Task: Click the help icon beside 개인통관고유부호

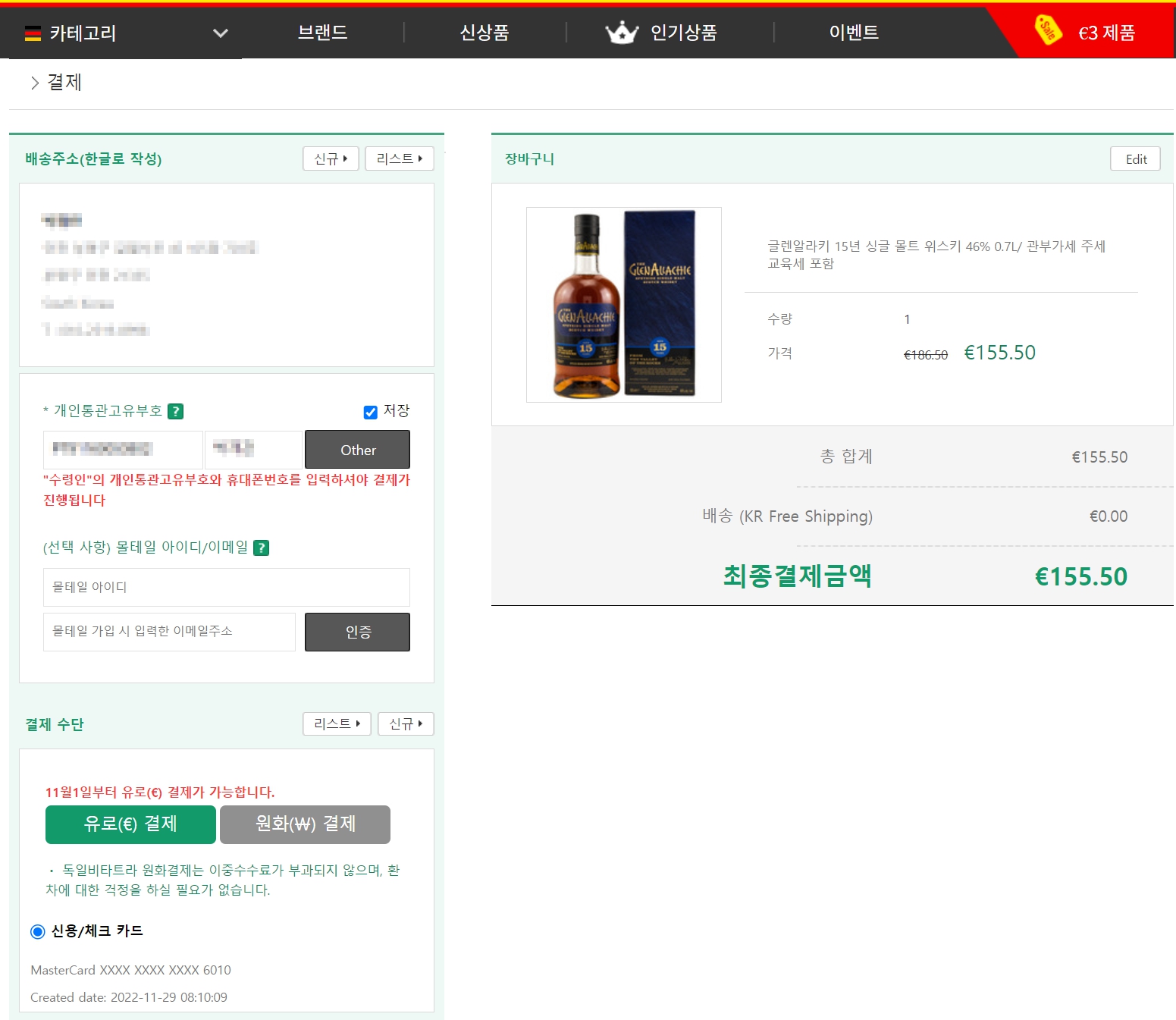Action: tap(175, 411)
